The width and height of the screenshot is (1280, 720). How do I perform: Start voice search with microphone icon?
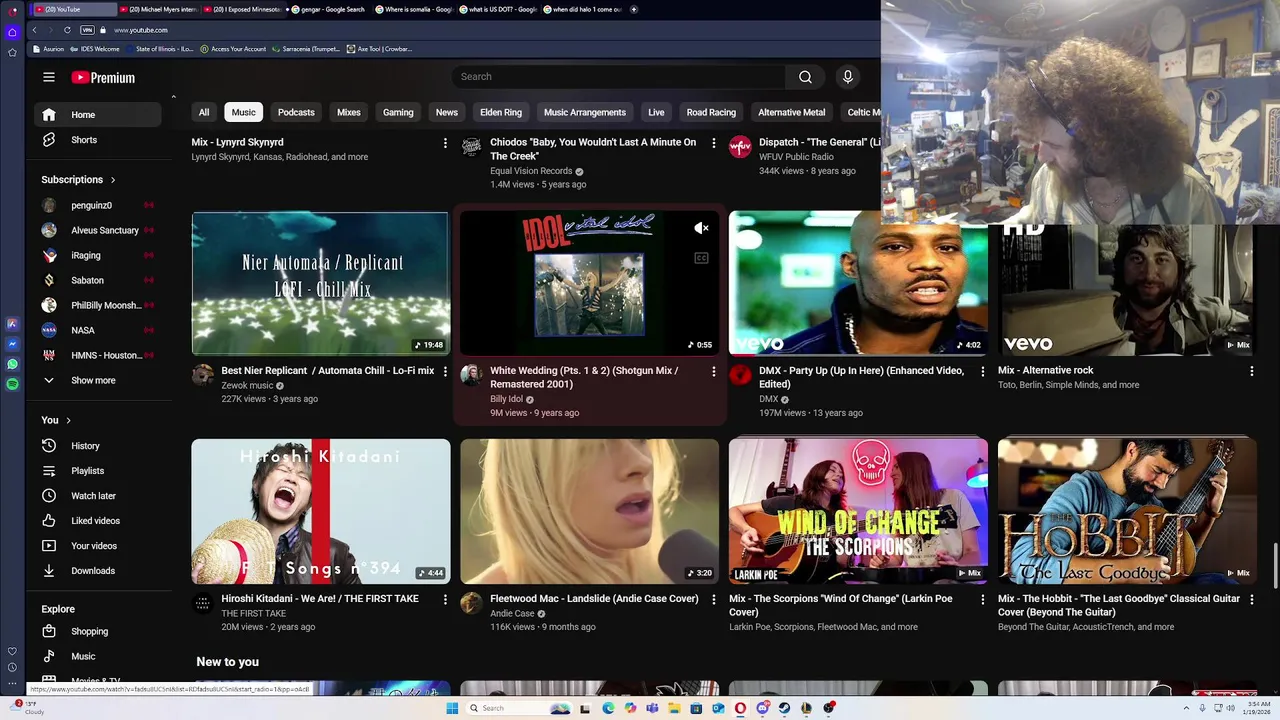click(x=848, y=77)
